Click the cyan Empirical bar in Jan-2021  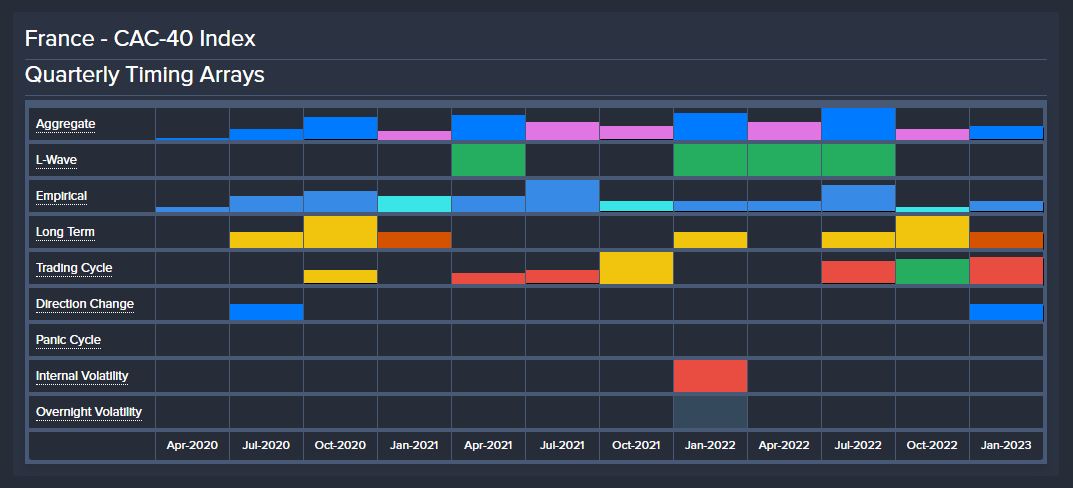click(414, 204)
